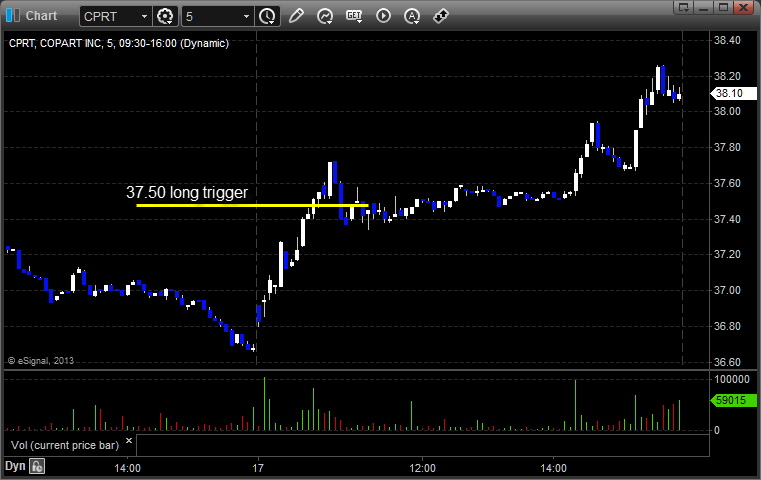Click the green 59015 volume marker
The height and width of the screenshot is (480, 761).
pyautogui.click(x=733, y=400)
